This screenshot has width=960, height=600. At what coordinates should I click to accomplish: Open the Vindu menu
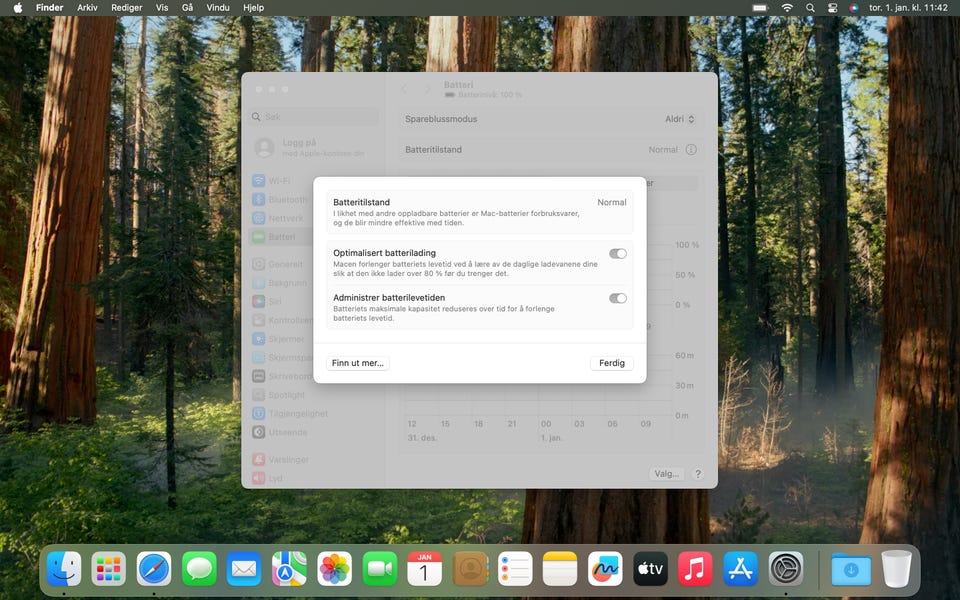pyautogui.click(x=217, y=7)
